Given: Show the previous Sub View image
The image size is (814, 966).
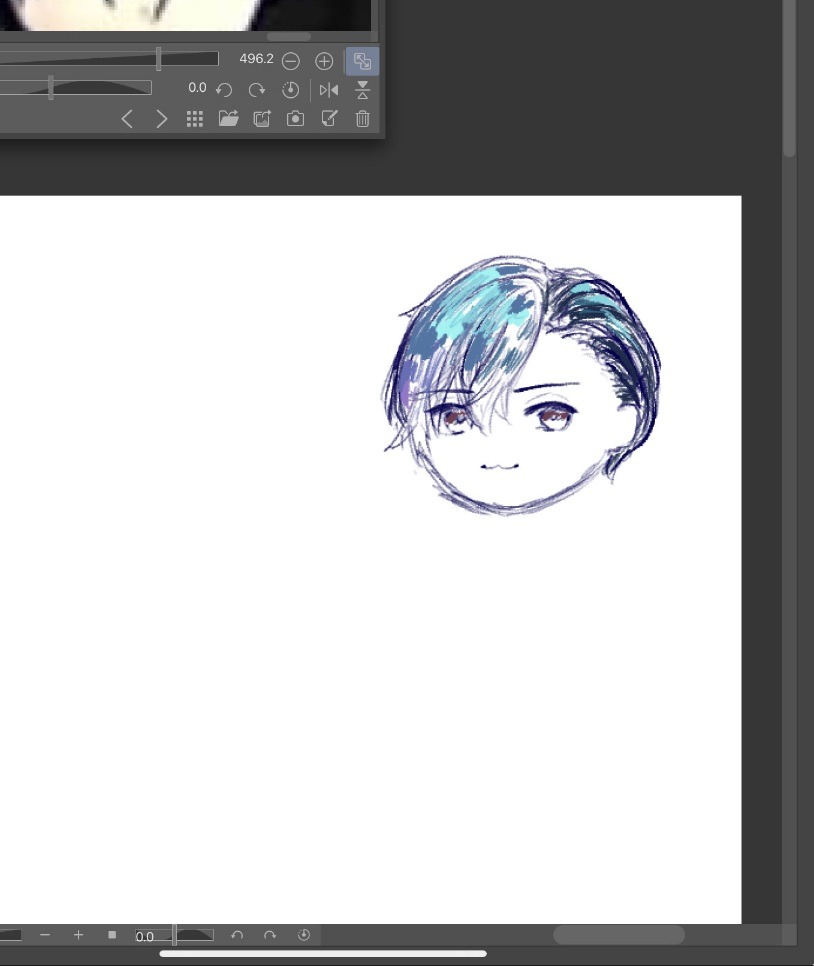Looking at the screenshot, I should [x=127, y=119].
